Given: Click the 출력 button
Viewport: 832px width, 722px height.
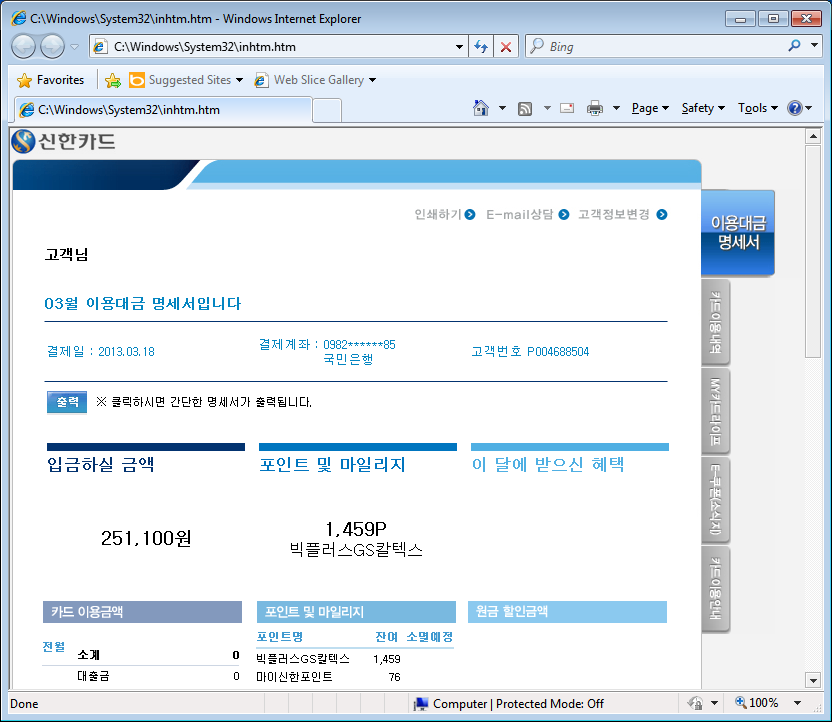Looking at the screenshot, I should [x=67, y=402].
